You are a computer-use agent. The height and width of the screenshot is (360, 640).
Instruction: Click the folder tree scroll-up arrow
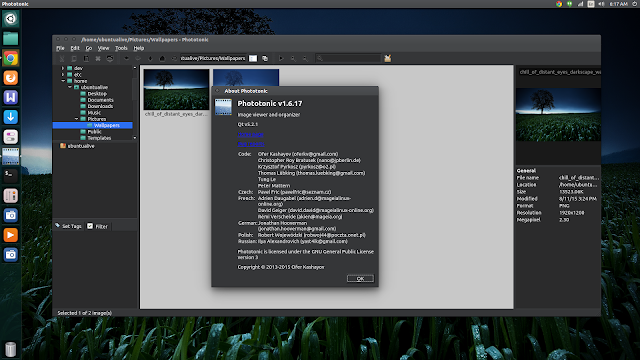point(135,68)
